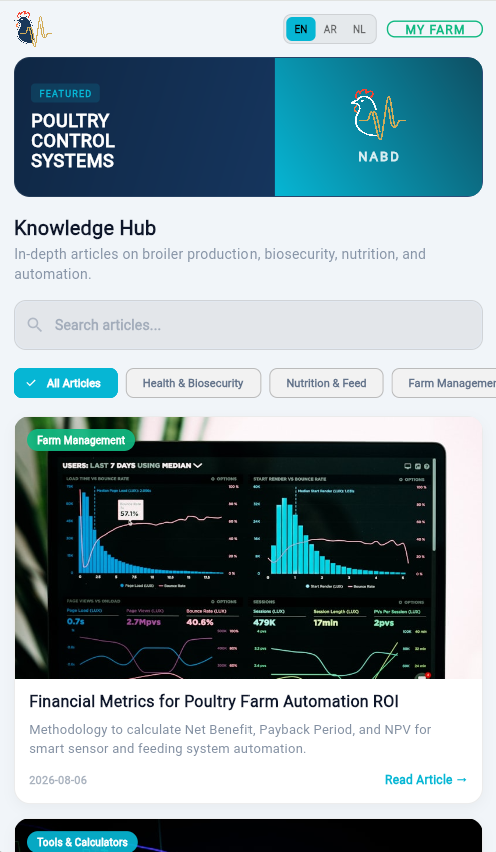This screenshot has height=852, width=496.
Task: Filter by Health & Biosecurity
Action: 193,383
